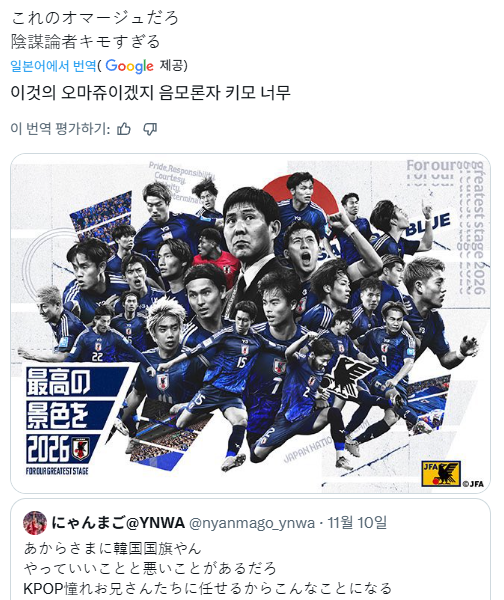Click the '일본어에서 번역' link
The height and width of the screenshot is (600, 504).
click(x=53, y=66)
